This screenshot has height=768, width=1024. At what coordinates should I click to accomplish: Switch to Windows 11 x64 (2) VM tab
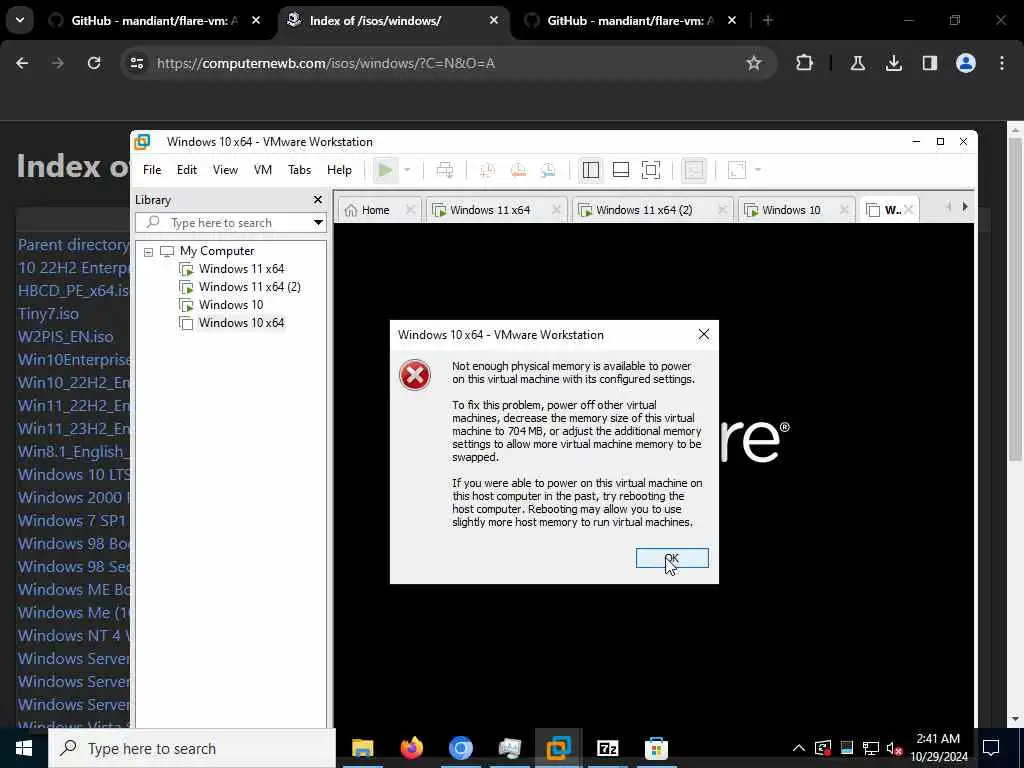pyautogui.click(x=644, y=210)
